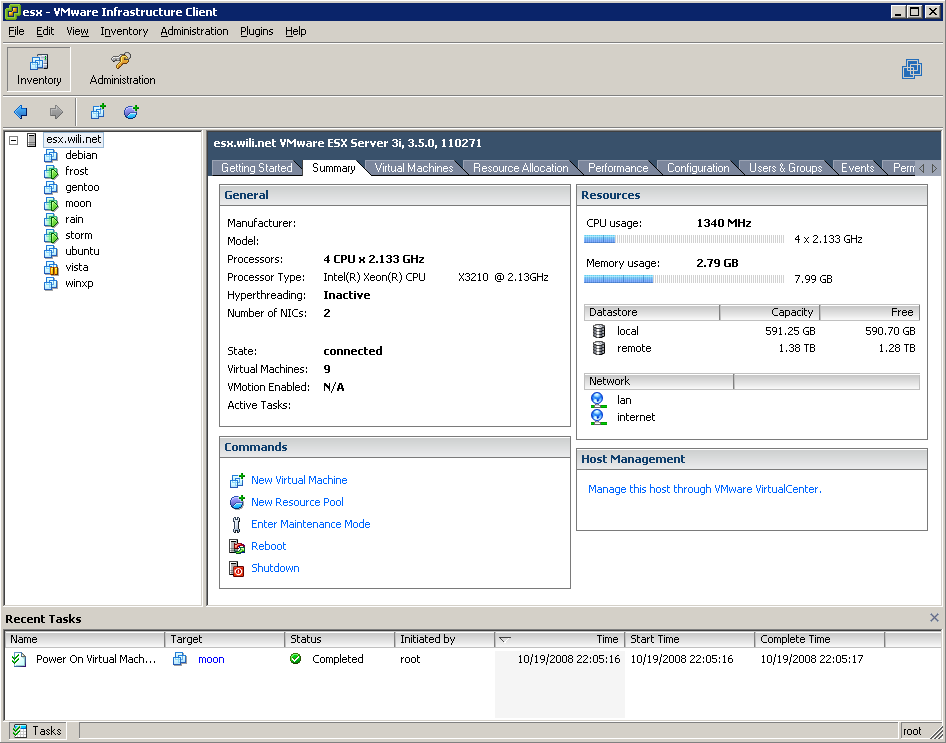Open the View menu
Viewport: 946px width, 743px height.
77,31
